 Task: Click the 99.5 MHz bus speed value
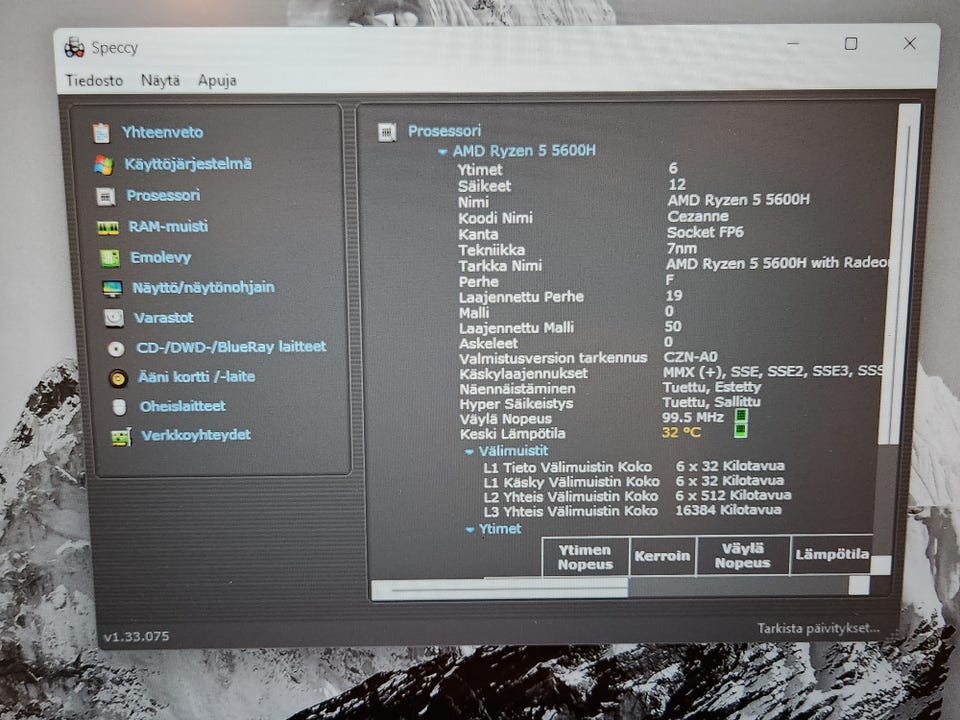point(692,418)
